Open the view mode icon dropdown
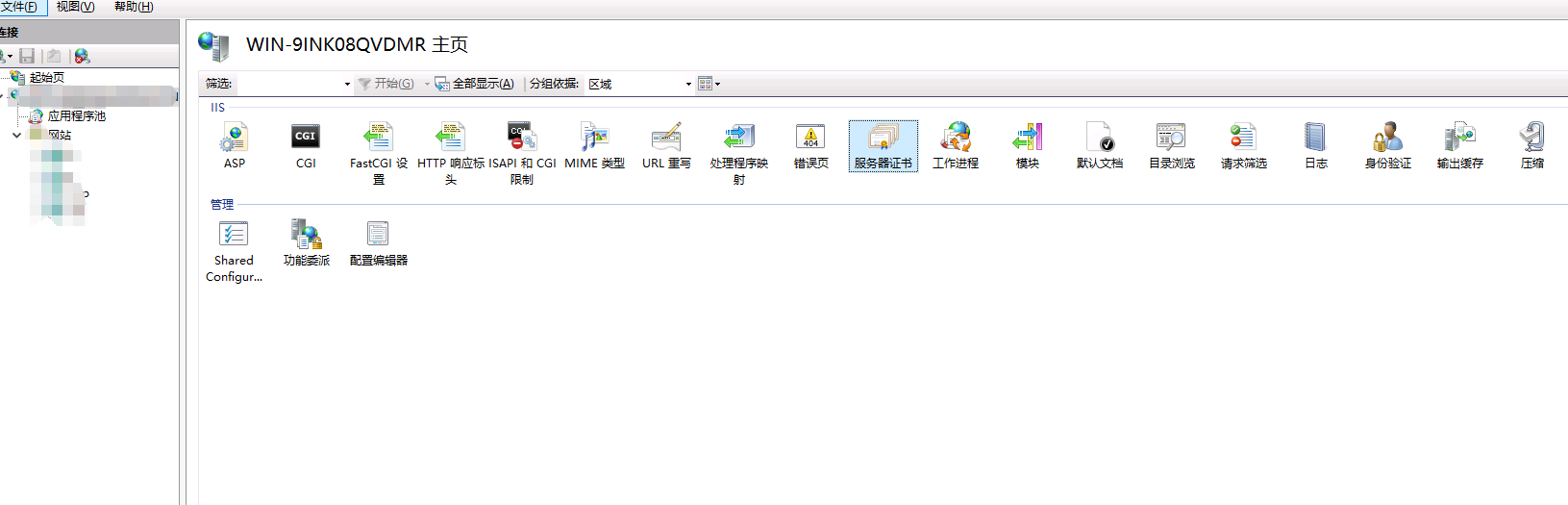Viewport: 1568px width, 505px height. point(709,85)
